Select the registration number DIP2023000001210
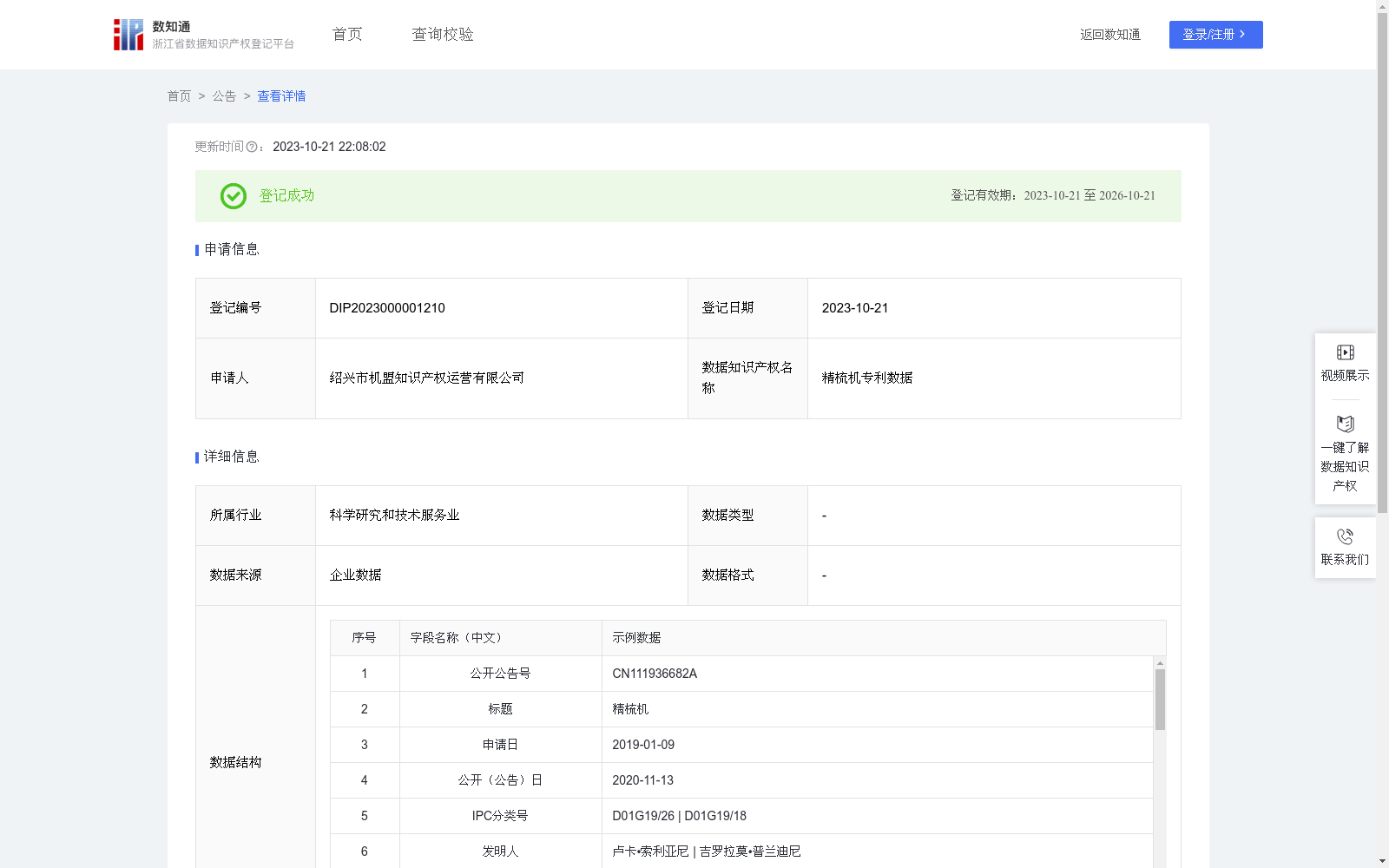This screenshot has height=868, width=1389. click(387, 308)
